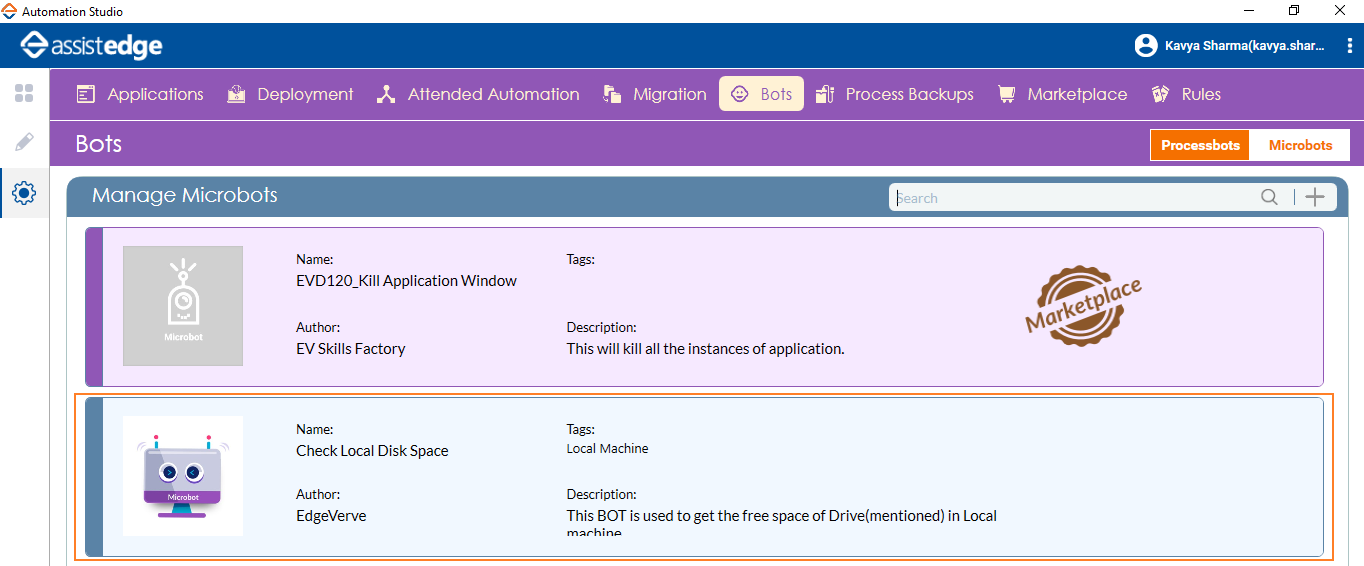
Task: Click the Marketplace stamp badge
Action: tap(1083, 307)
